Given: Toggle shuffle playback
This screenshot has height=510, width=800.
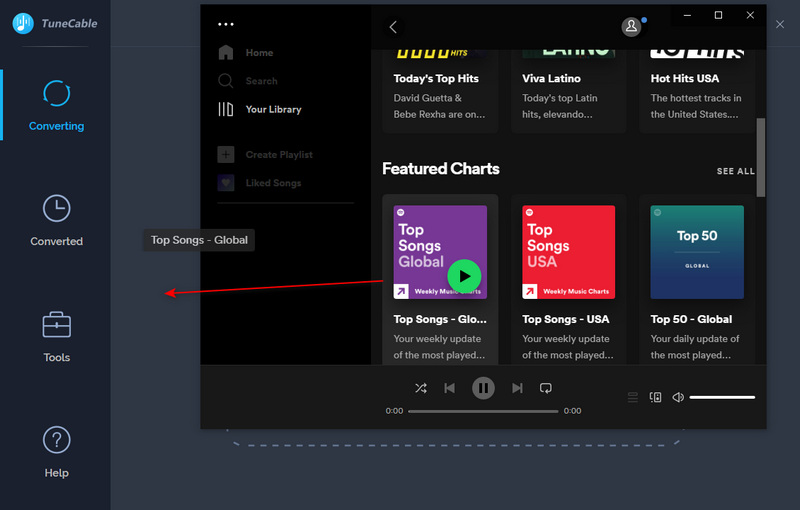Looking at the screenshot, I should click(421, 388).
